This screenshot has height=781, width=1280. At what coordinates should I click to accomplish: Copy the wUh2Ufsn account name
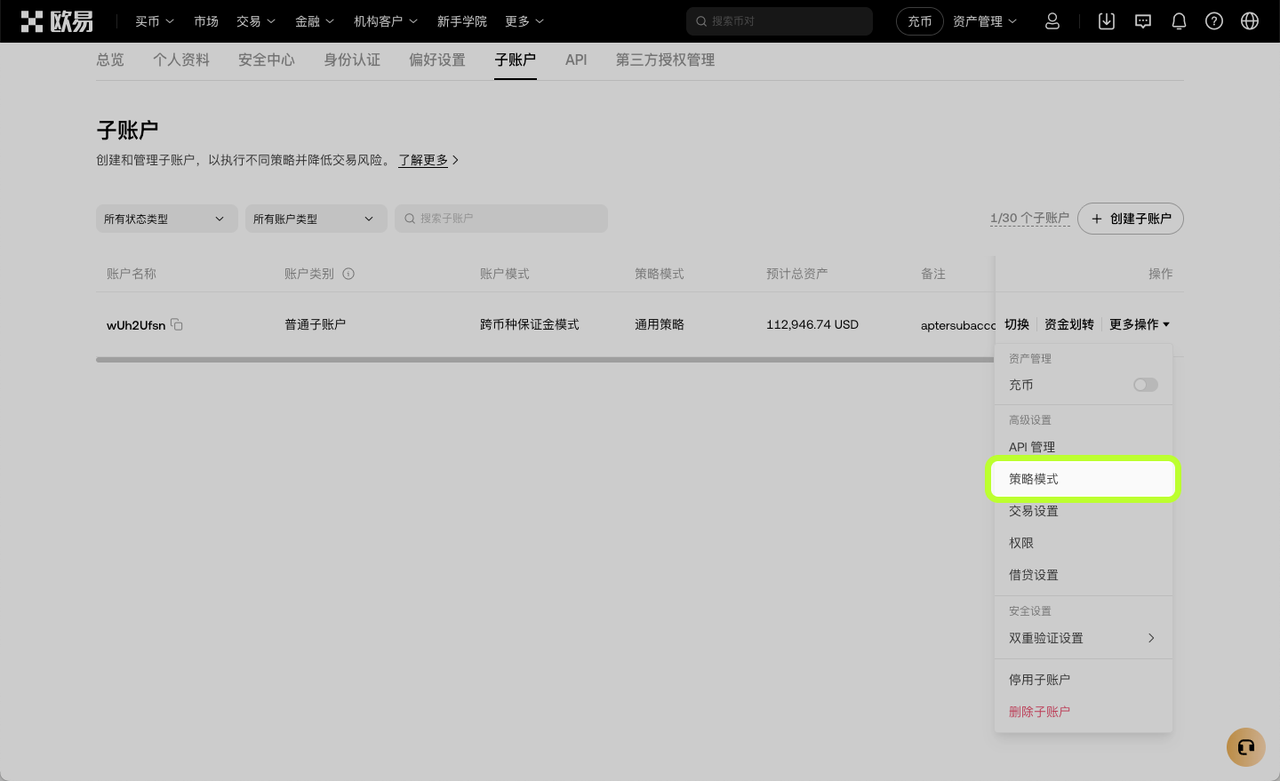pyautogui.click(x=177, y=324)
